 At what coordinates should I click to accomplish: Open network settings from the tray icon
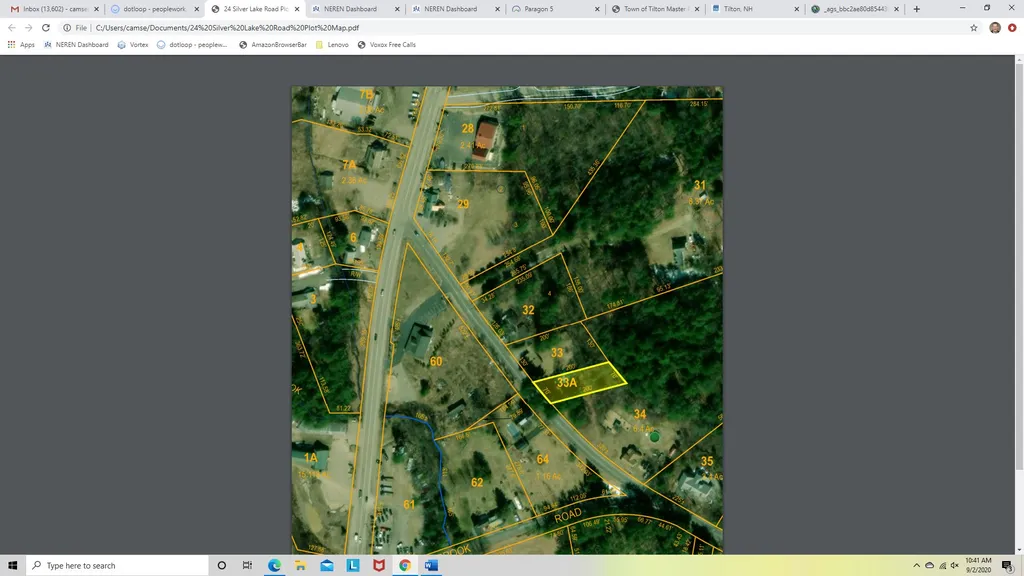tap(942, 566)
